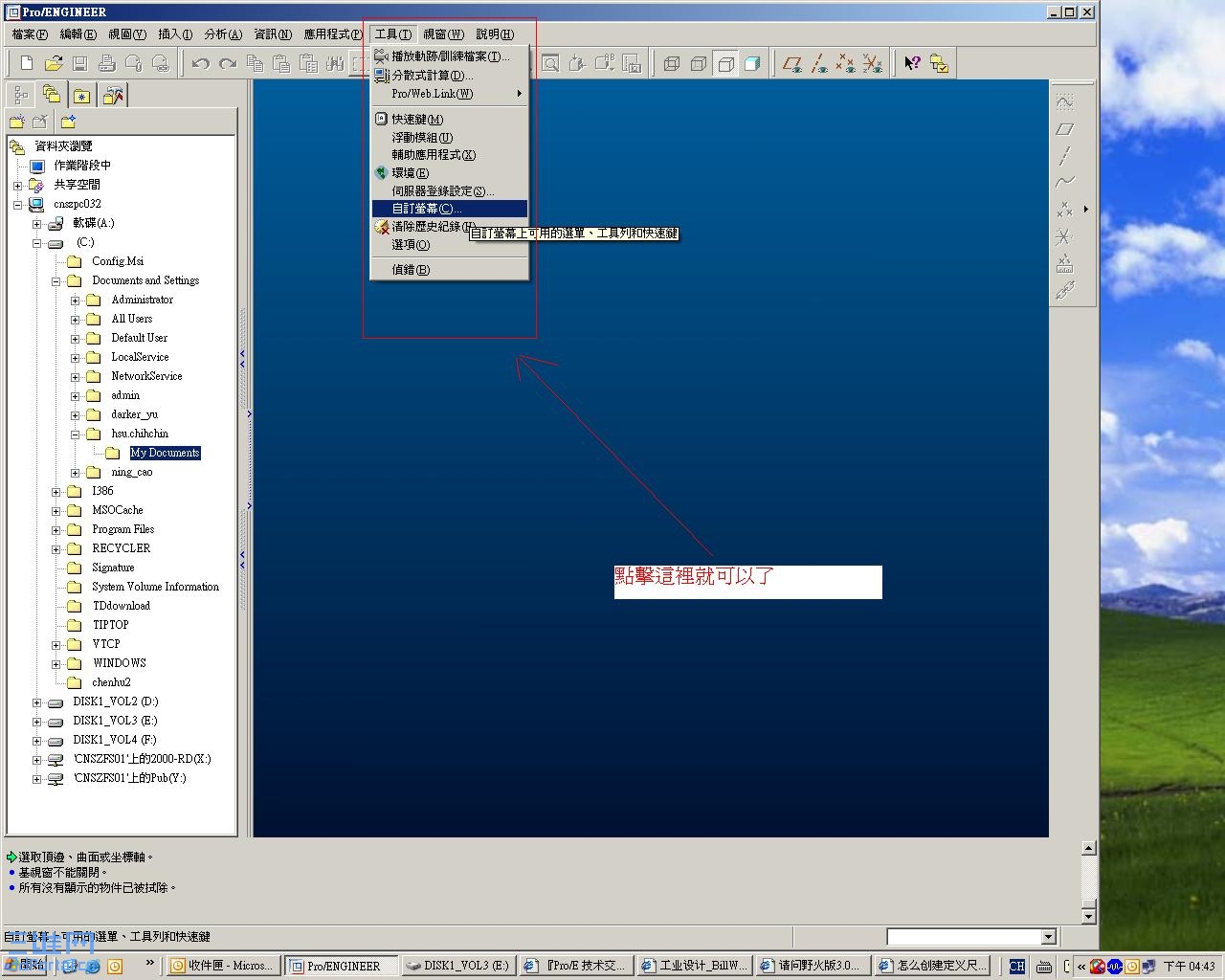The width and height of the screenshot is (1225, 980).
Task: Switch to the Model Tree navigator tab
Action: [21, 95]
